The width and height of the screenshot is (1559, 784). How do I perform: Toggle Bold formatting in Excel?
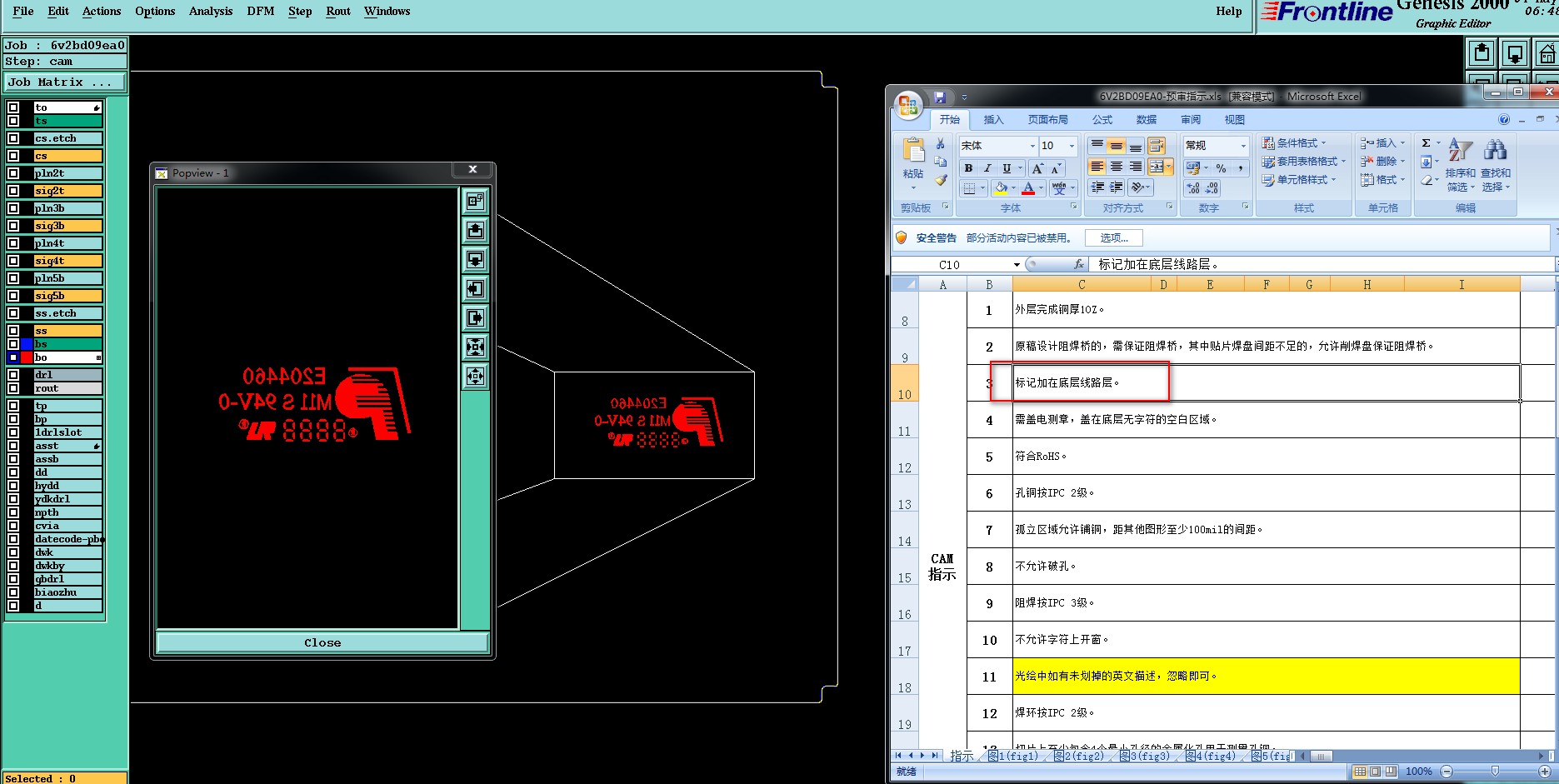click(x=968, y=168)
